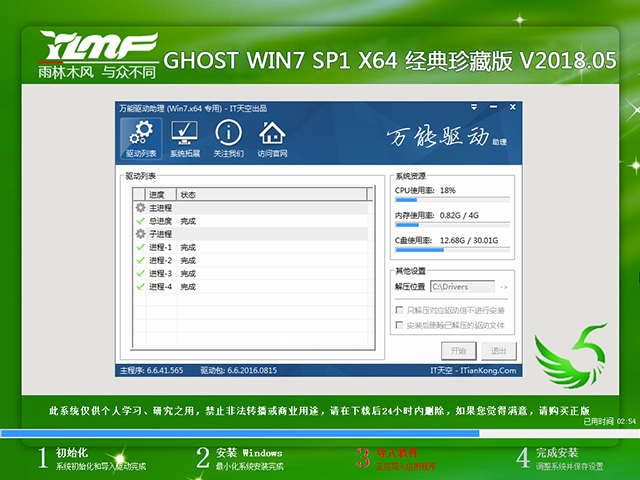Close the 万能驱动助理 window

pyautogui.click(x=513, y=107)
